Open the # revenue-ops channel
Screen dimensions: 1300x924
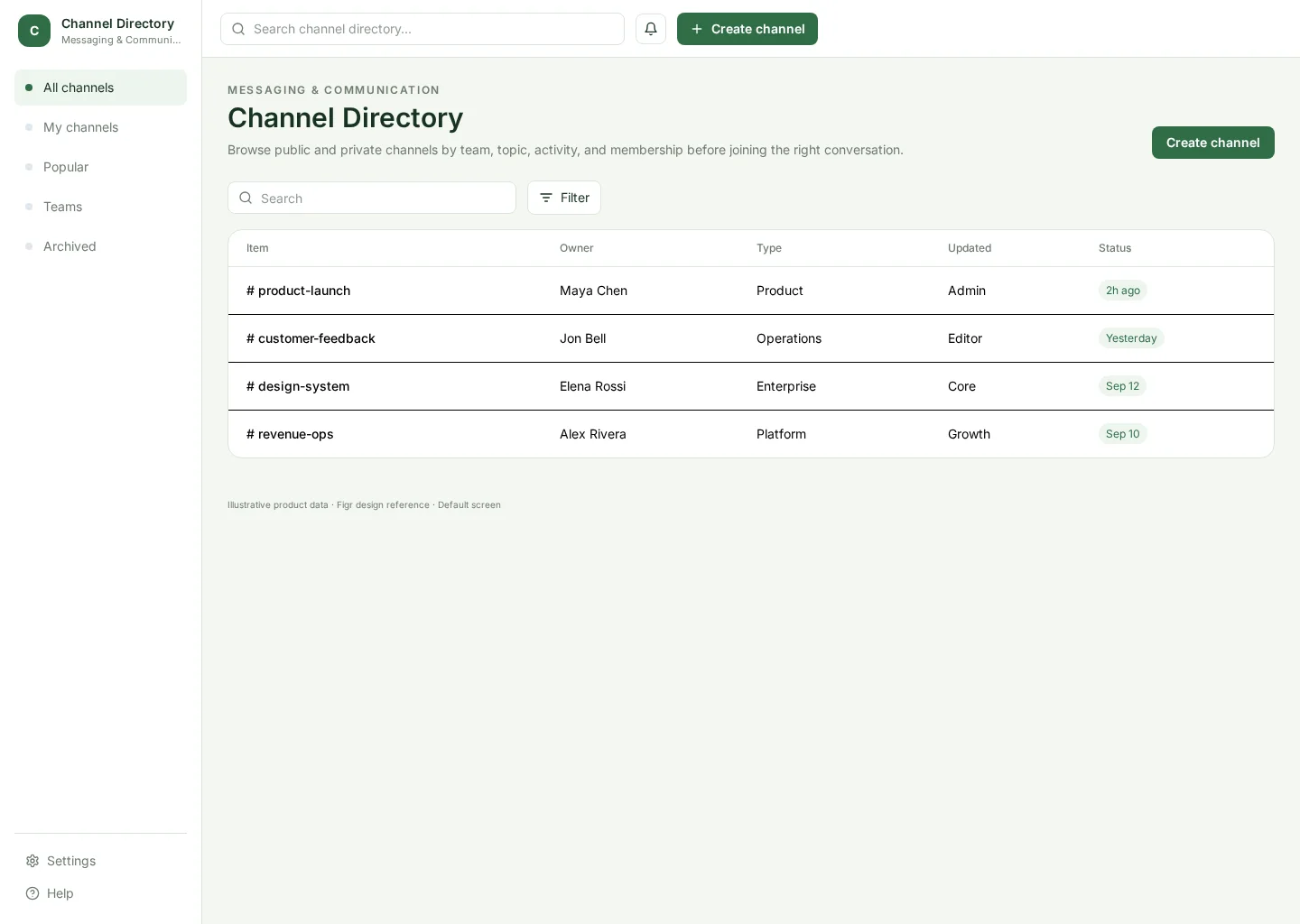[x=290, y=434]
